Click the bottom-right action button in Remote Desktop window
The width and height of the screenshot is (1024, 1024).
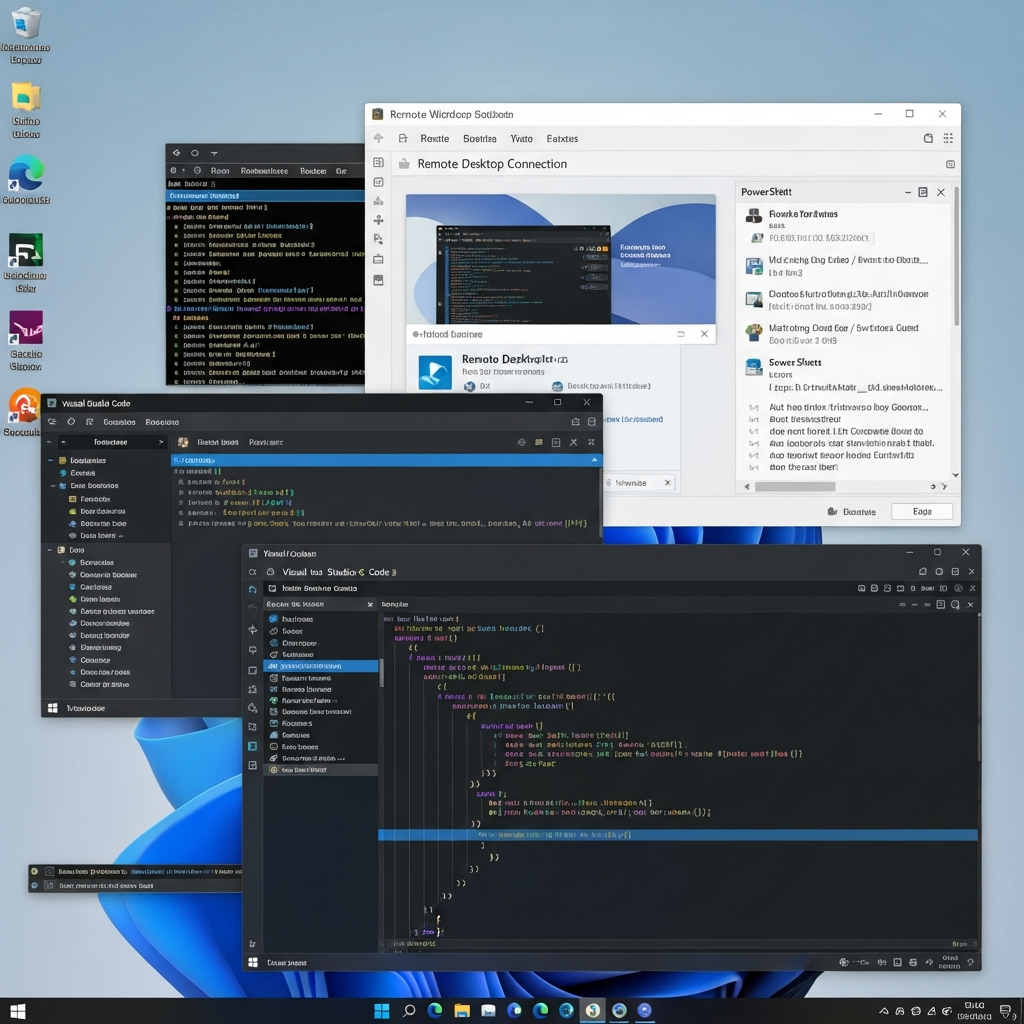coord(921,511)
